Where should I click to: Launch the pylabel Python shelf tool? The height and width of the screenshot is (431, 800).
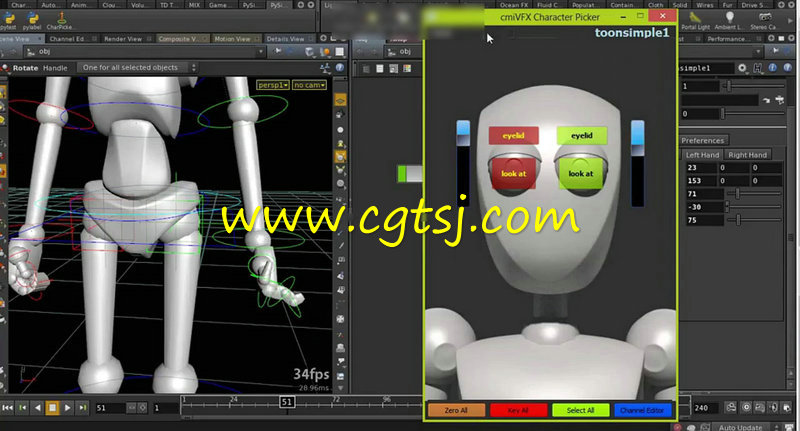click(32, 21)
